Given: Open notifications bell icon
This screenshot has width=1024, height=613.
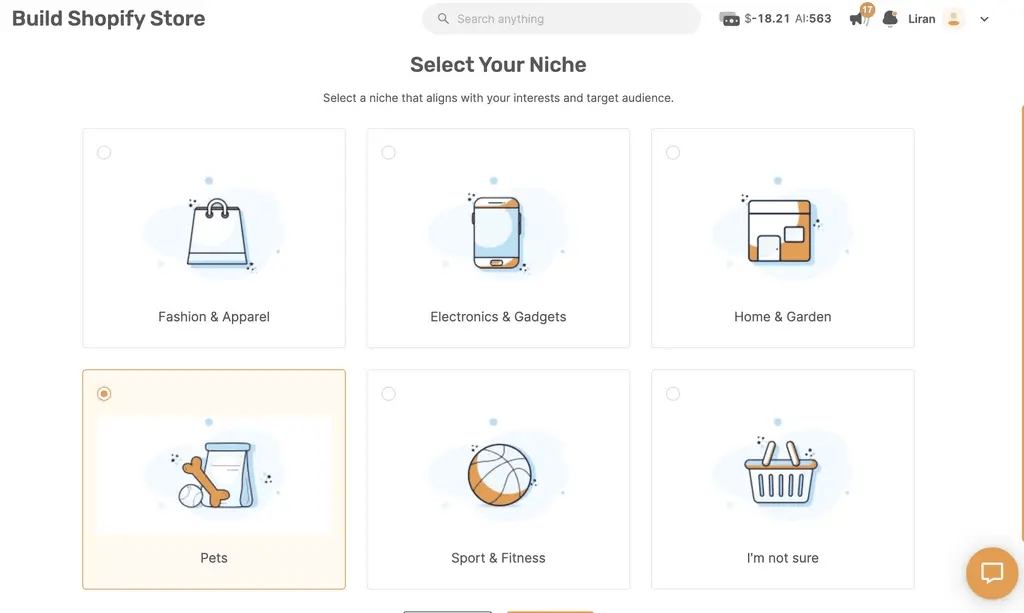Looking at the screenshot, I should 890,19.
